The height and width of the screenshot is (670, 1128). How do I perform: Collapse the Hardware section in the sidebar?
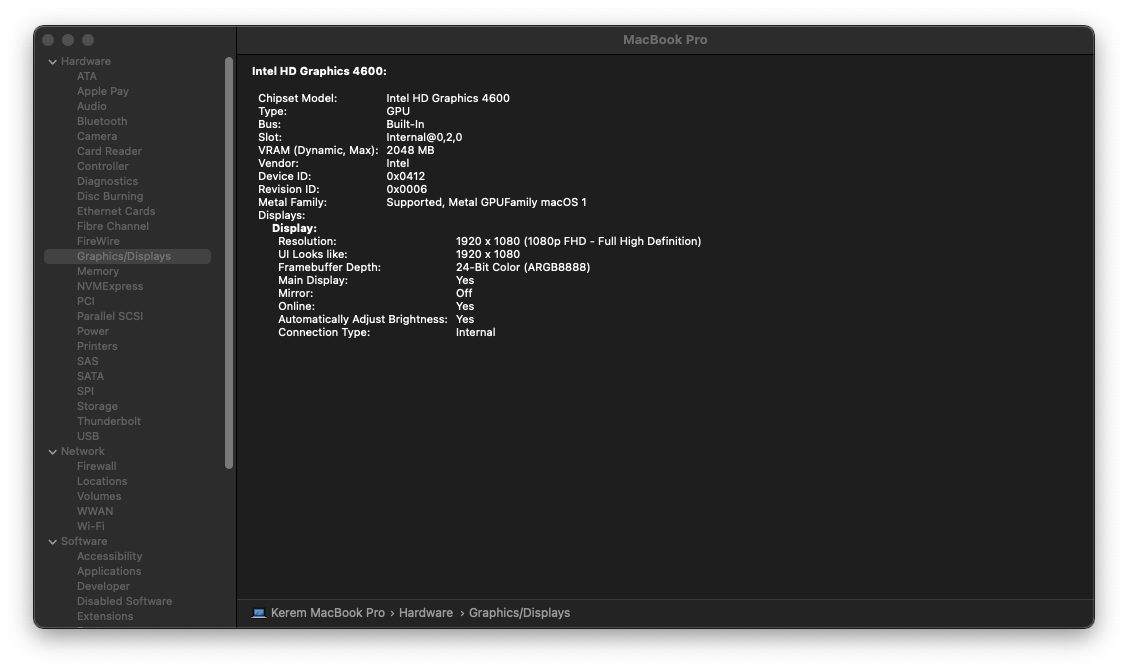[52, 61]
